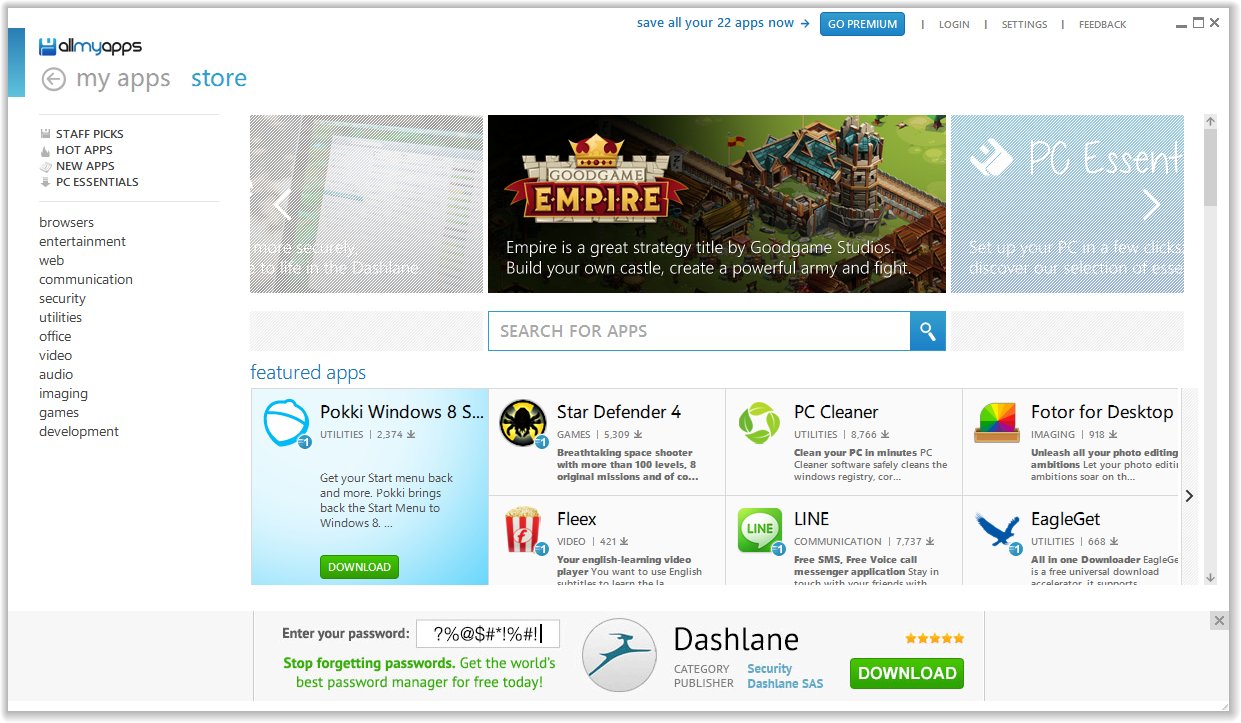Show previous banner with left arrow
This screenshot has height=723, width=1241.
(x=282, y=204)
